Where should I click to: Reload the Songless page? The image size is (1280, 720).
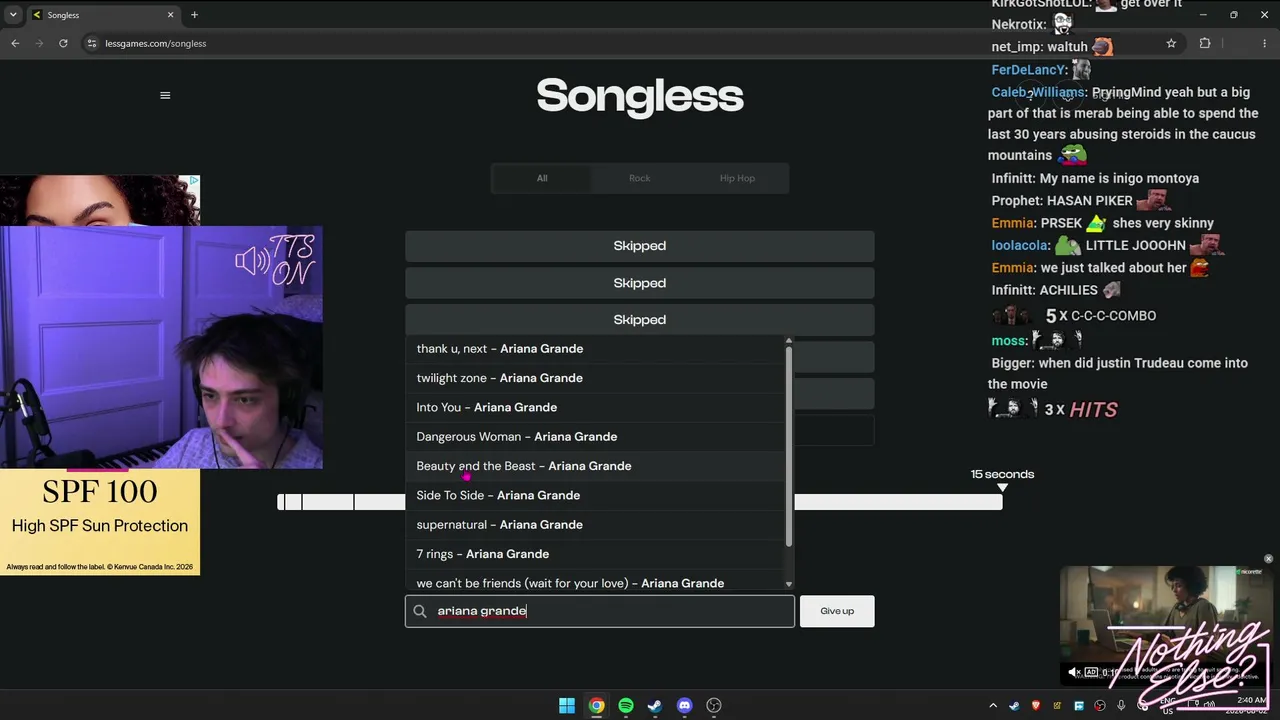[63, 43]
